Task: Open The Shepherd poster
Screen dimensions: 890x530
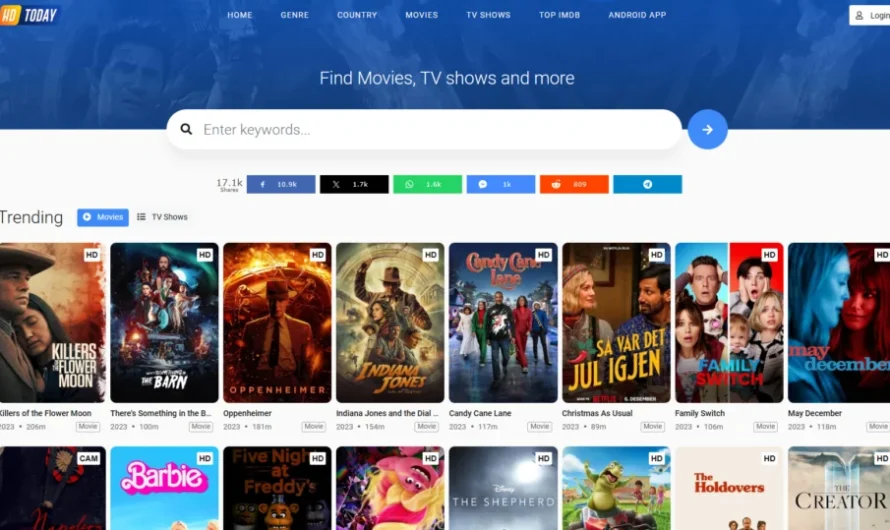Action: pyautogui.click(x=503, y=489)
